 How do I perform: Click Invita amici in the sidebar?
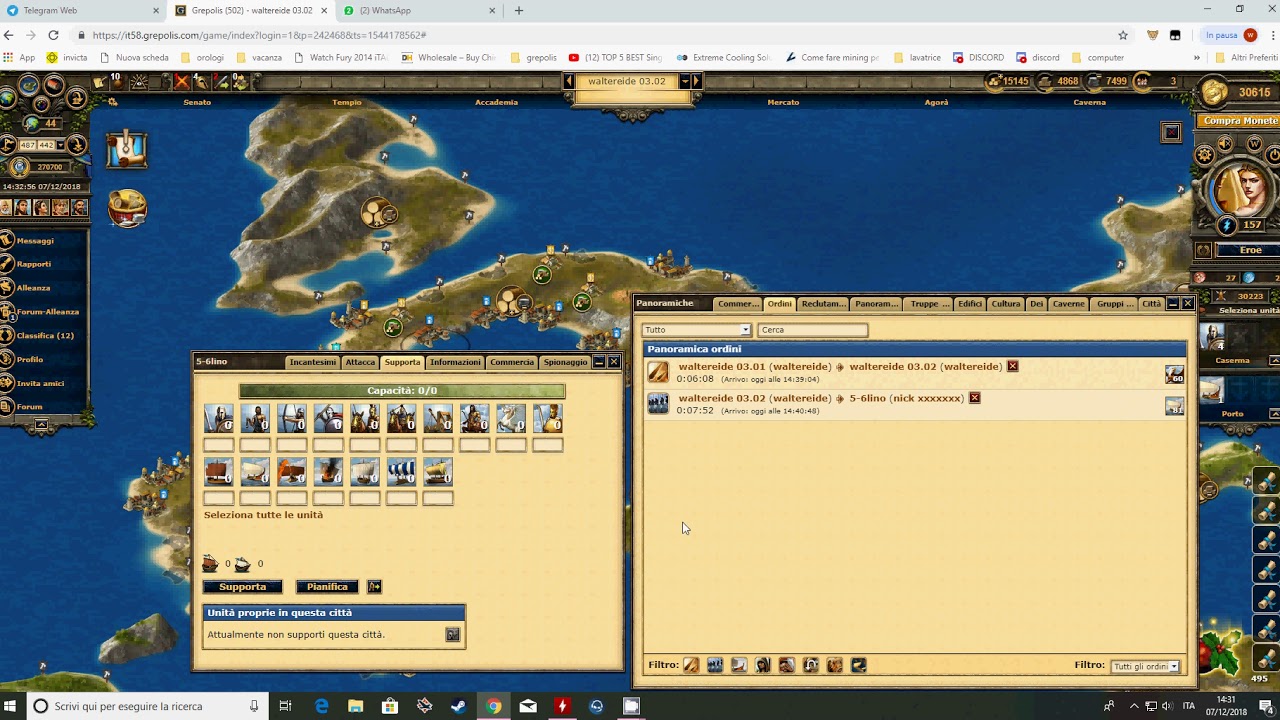(x=40, y=383)
